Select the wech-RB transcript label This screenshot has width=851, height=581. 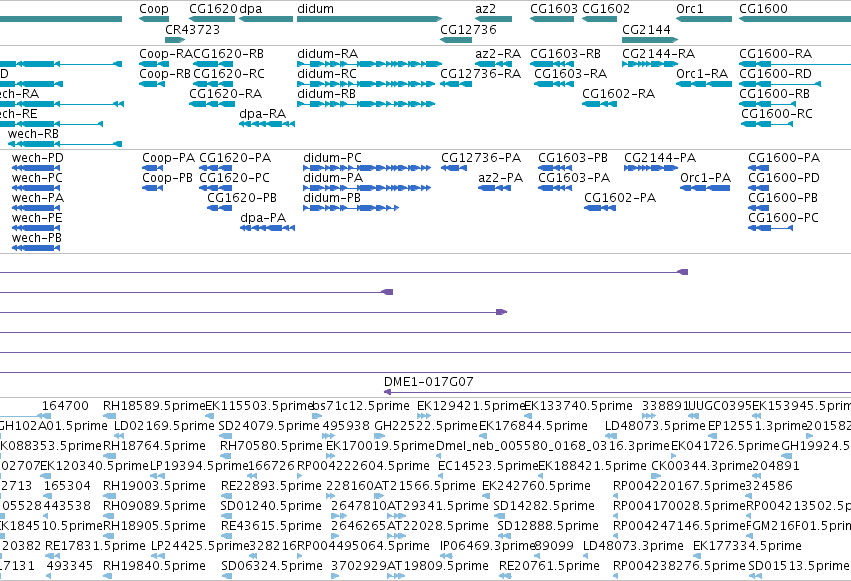(33, 134)
